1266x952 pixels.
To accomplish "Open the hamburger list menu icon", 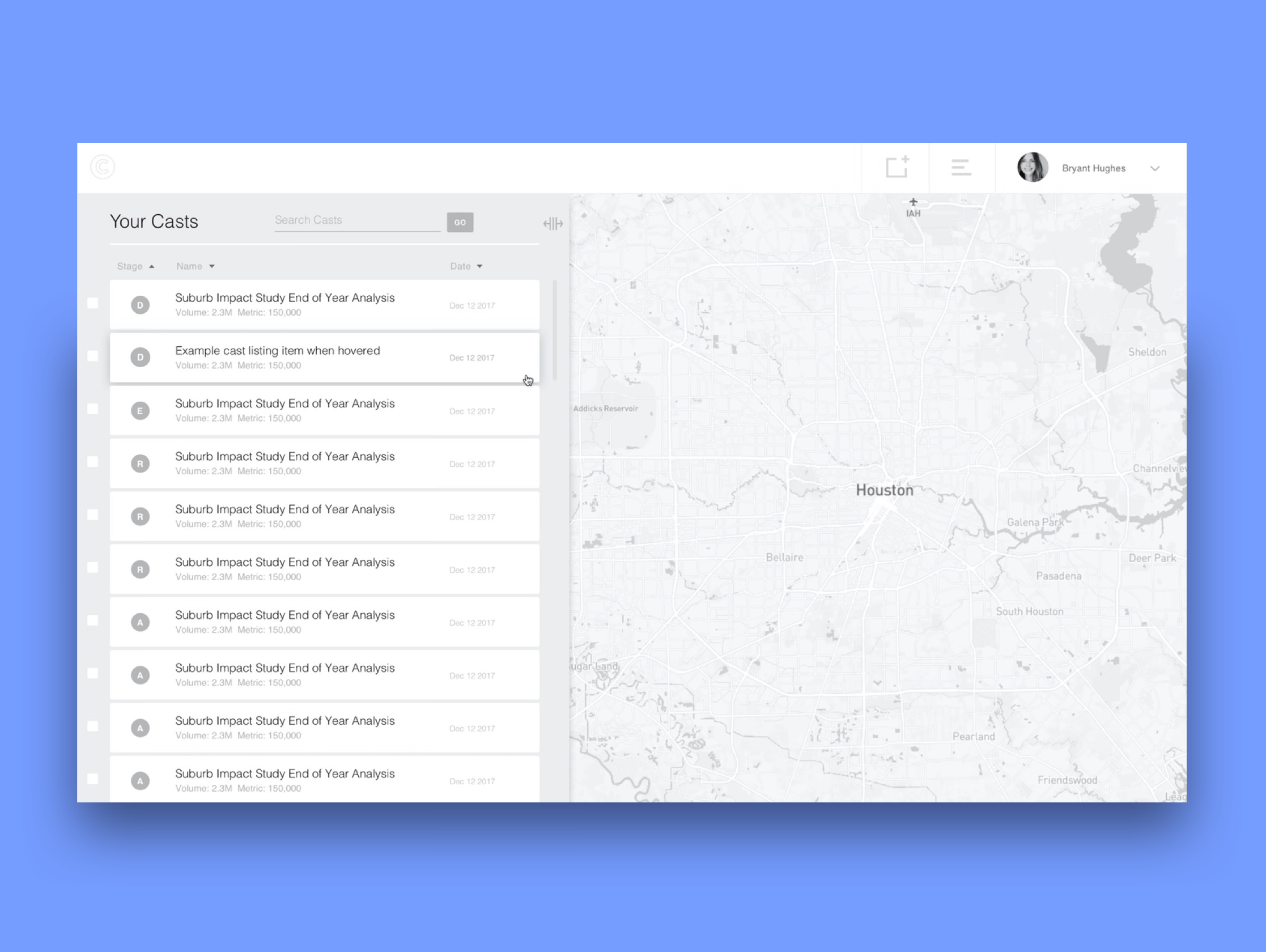I will 961,168.
